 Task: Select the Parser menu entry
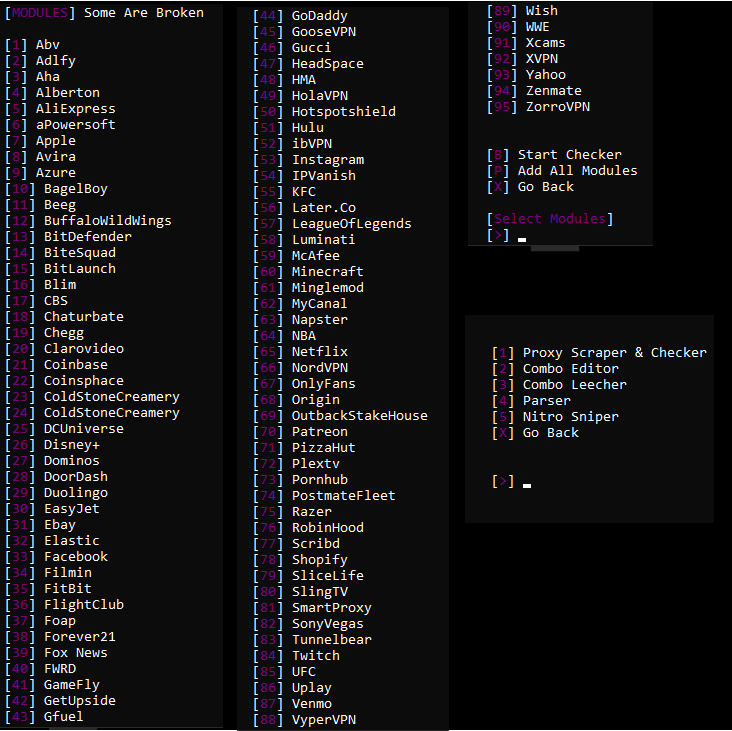[531, 401]
